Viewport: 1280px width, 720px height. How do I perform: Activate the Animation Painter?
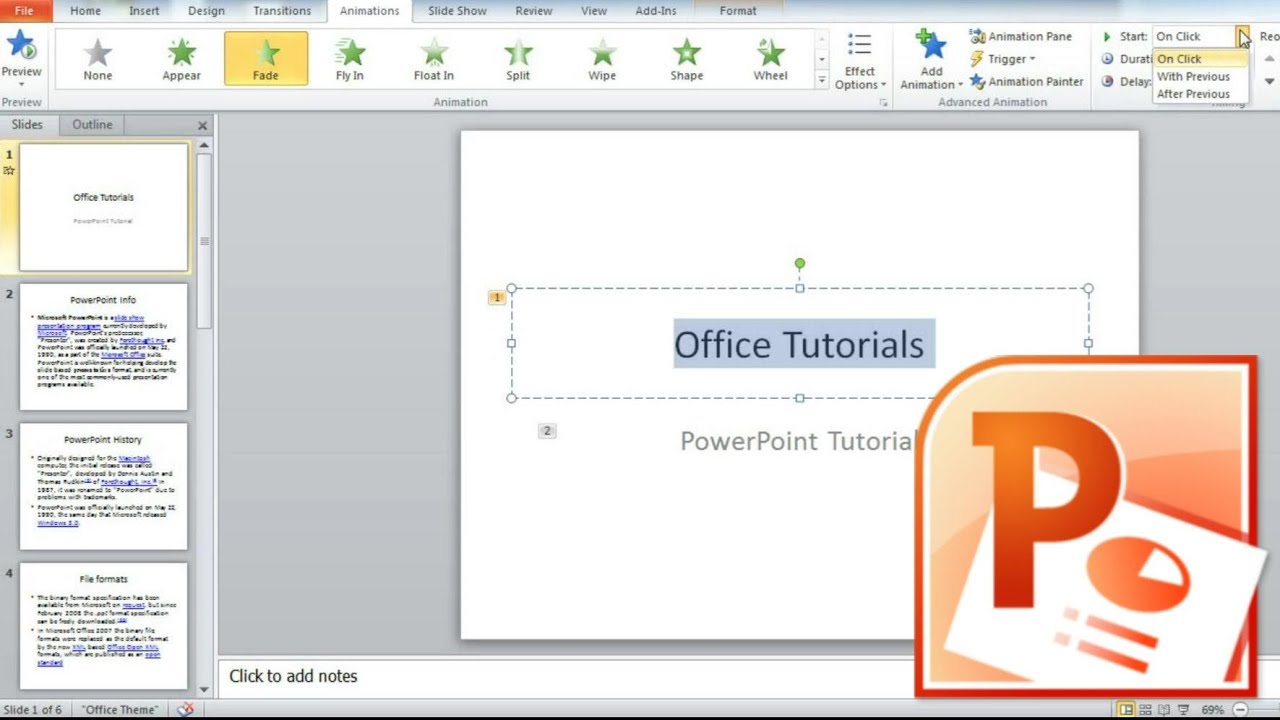[x=1027, y=82]
